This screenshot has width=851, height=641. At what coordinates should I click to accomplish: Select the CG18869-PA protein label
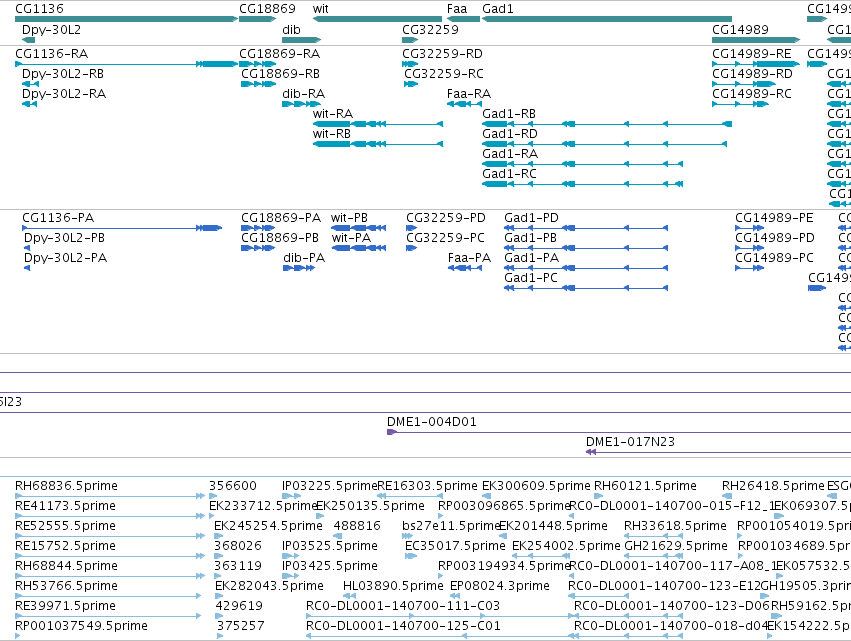click(x=281, y=218)
